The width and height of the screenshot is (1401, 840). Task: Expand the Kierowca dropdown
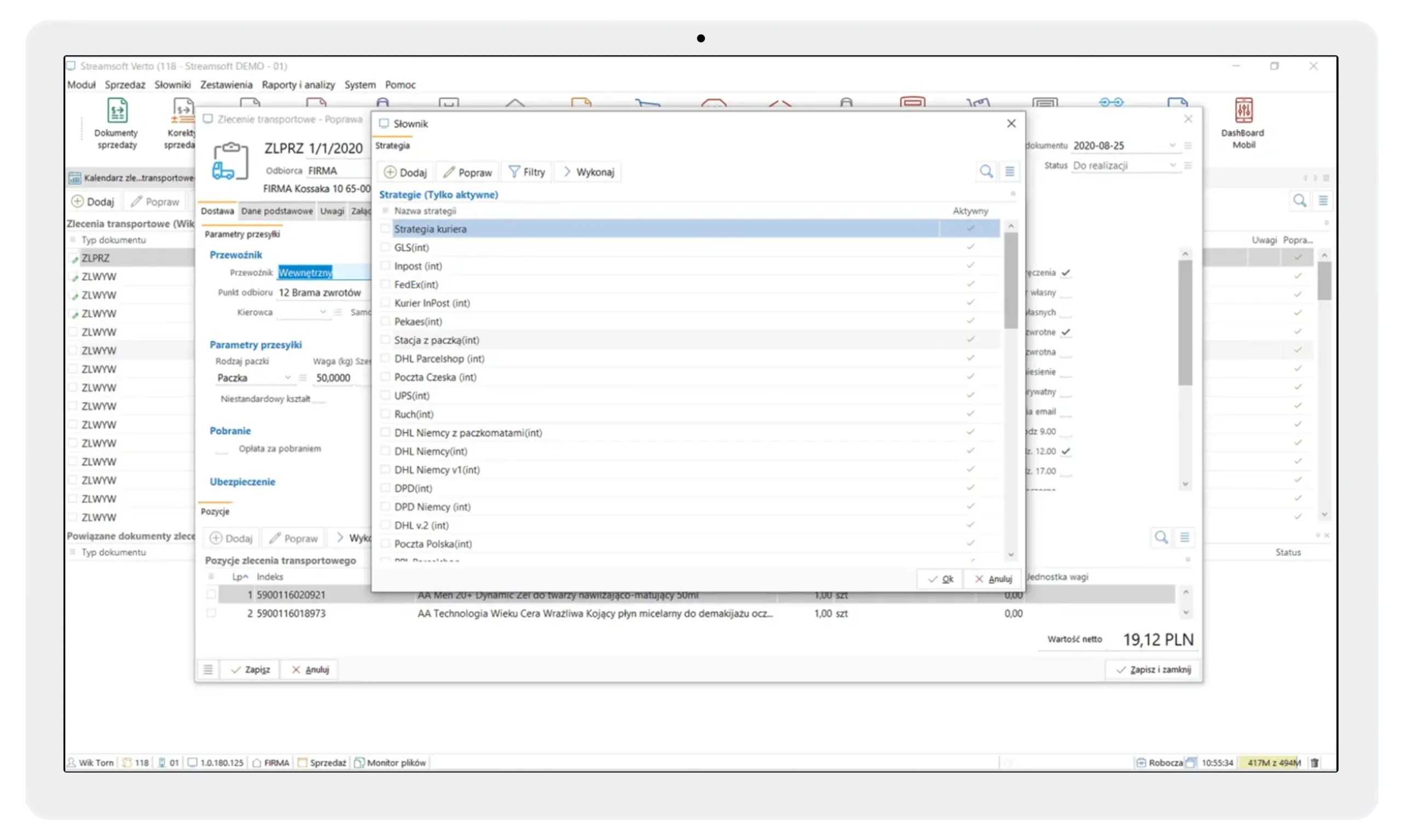coord(323,312)
